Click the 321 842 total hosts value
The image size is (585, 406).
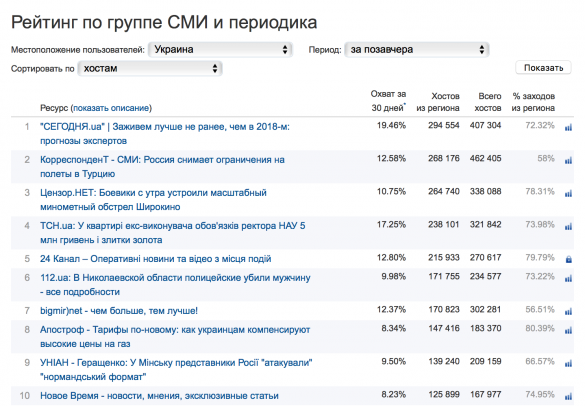485,225
